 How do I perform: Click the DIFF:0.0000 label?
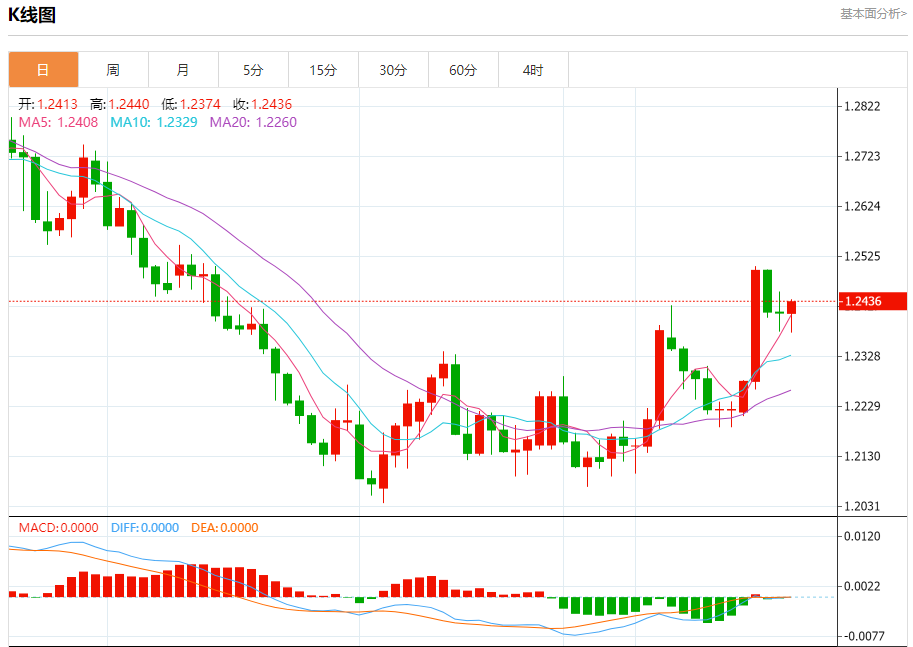click(x=145, y=528)
